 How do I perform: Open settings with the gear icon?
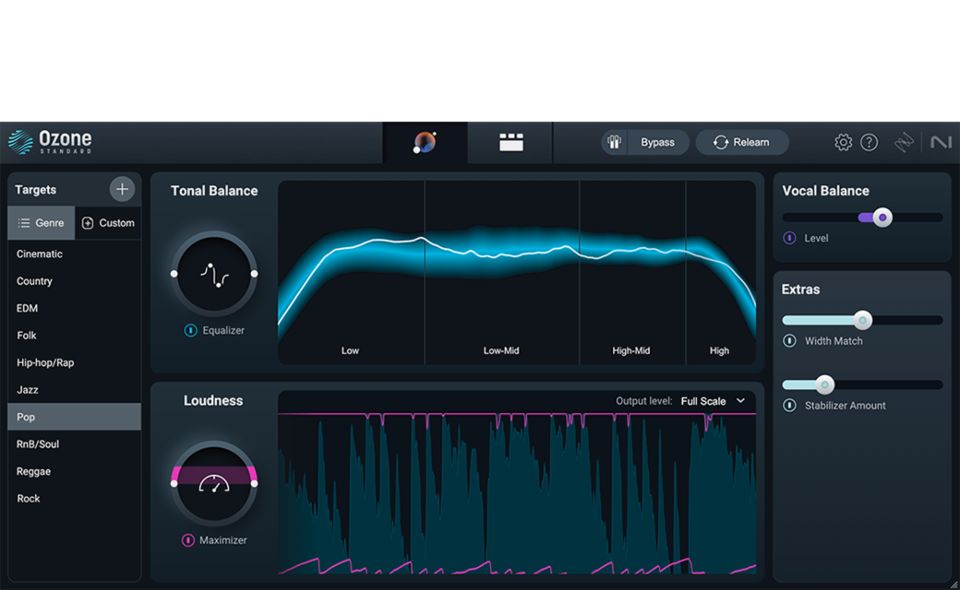point(843,143)
